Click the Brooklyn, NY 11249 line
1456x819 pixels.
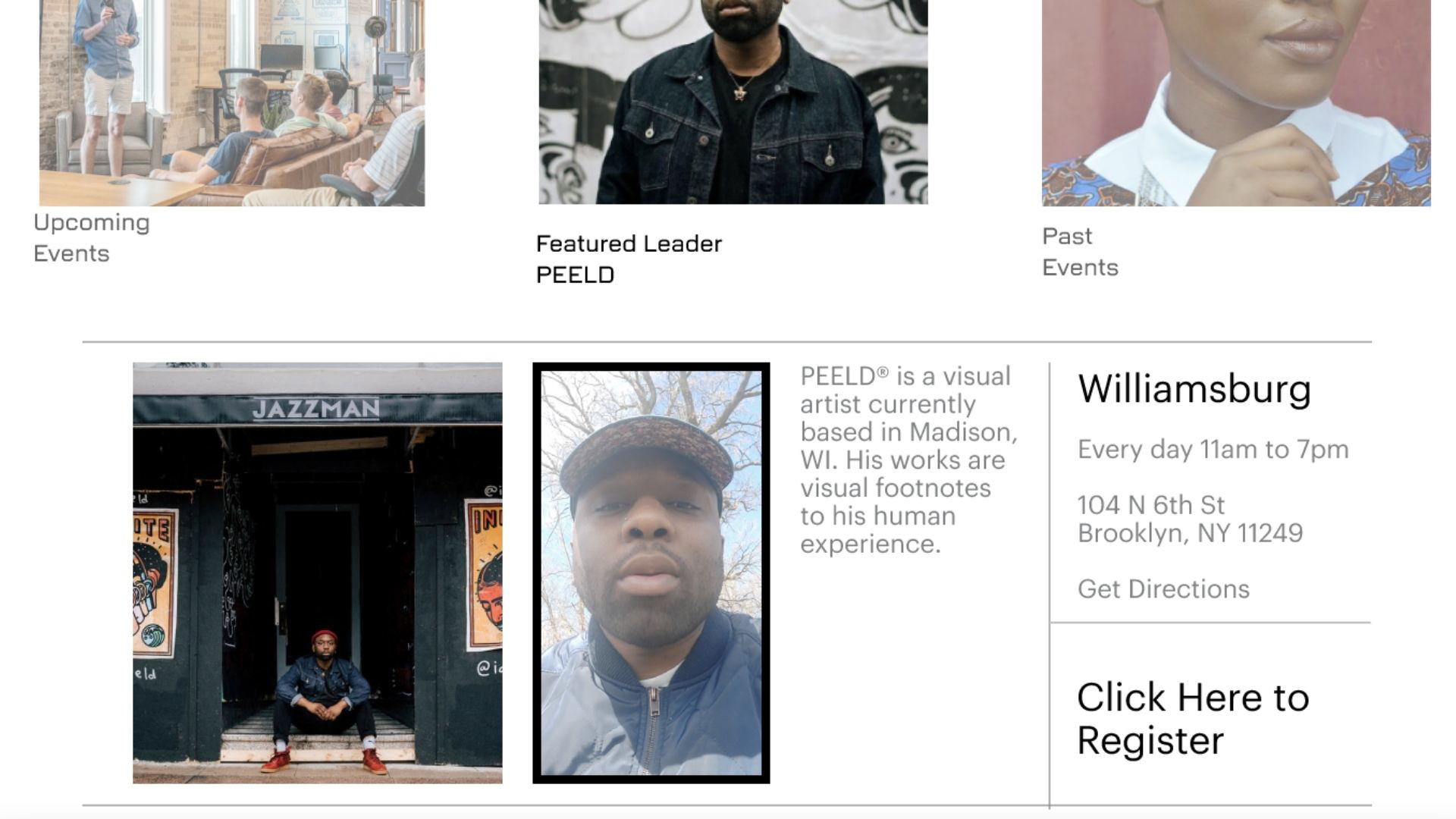click(x=1190, y=533)
